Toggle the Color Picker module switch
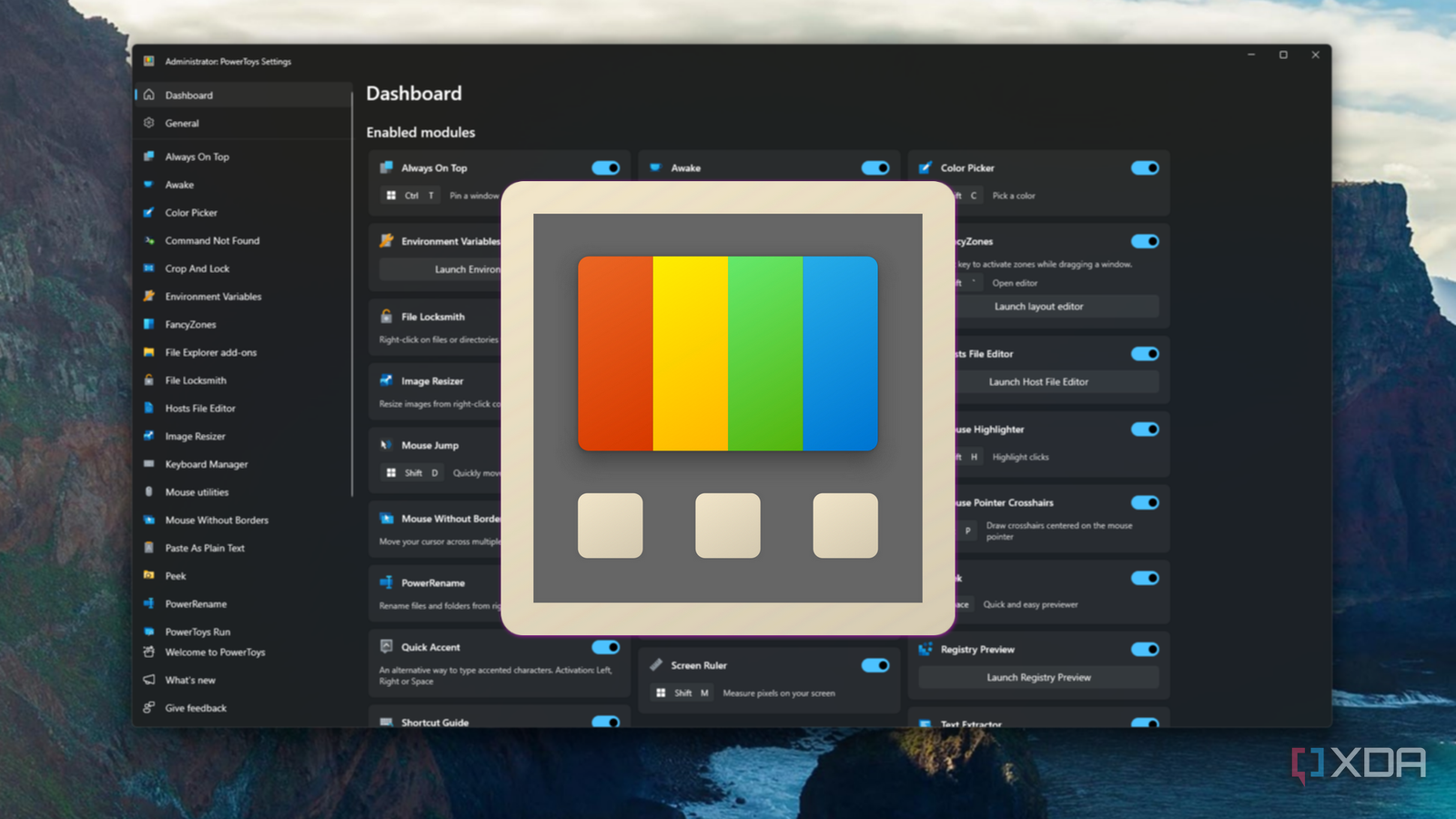The height and width of the screenshot is (819, 1456). coord(1145,167)
